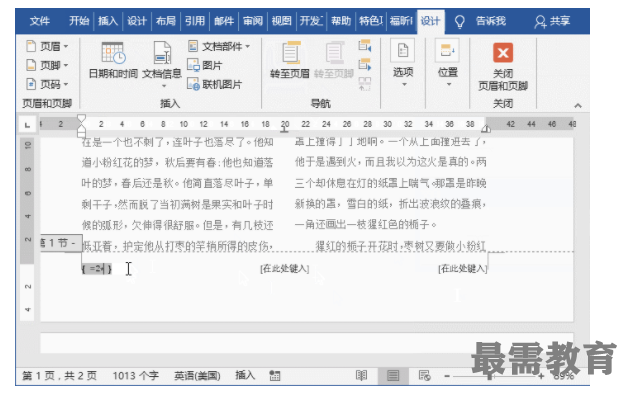
Task: Click the page count 第1页，共2页
Action: 60,376
